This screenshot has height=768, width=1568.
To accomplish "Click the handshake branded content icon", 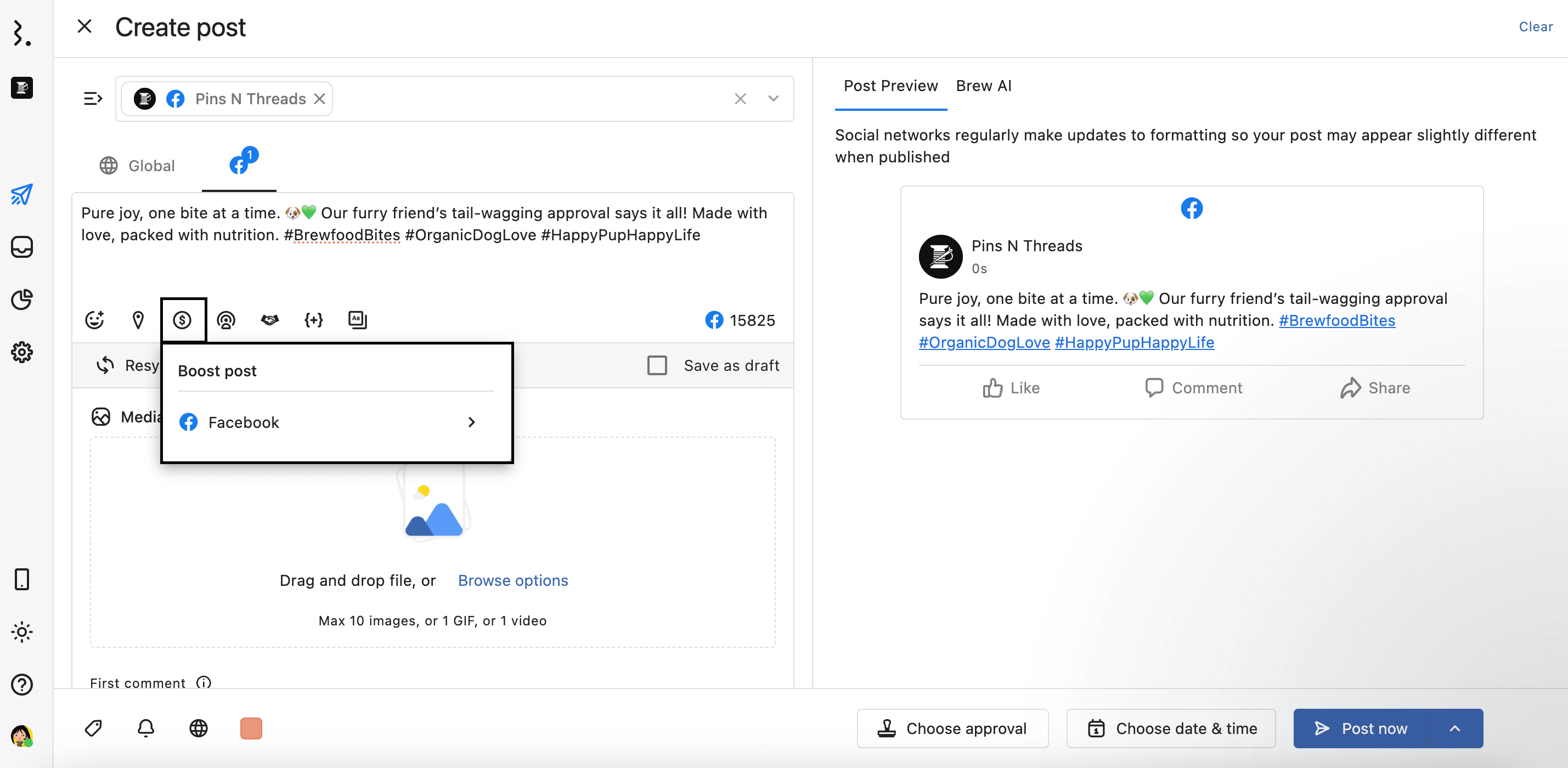I will click(x=269, y=320).
